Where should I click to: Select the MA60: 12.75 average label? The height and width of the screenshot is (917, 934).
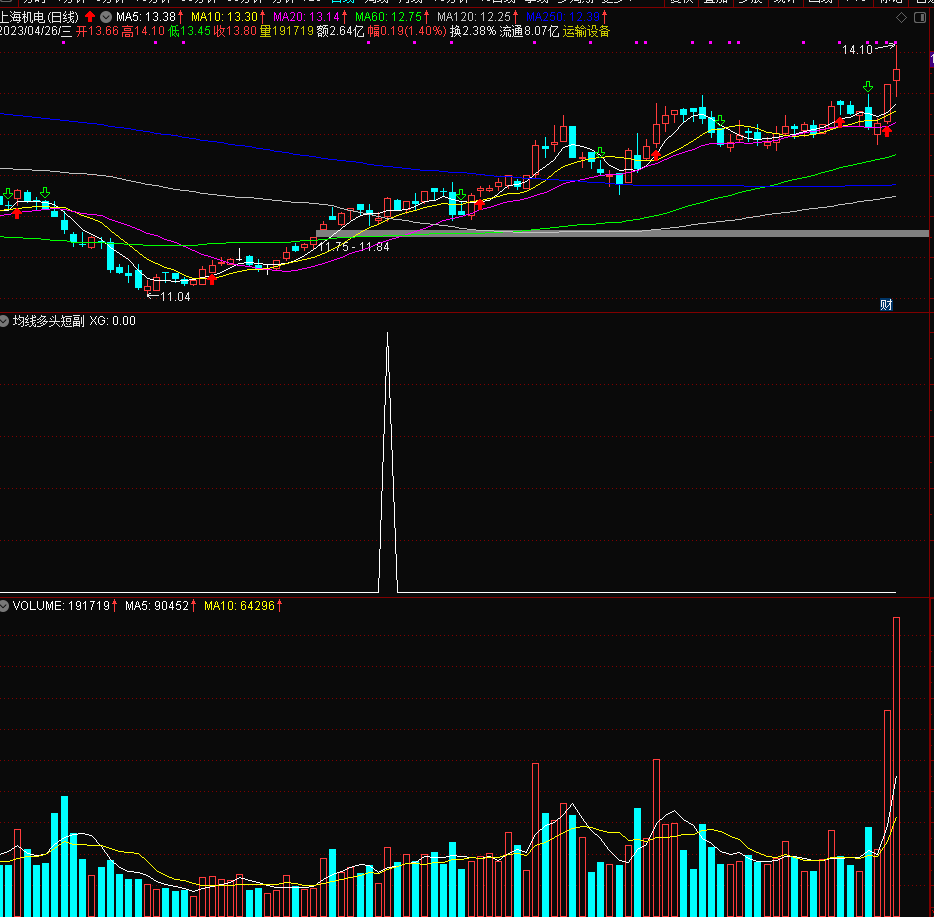[388, 17]
